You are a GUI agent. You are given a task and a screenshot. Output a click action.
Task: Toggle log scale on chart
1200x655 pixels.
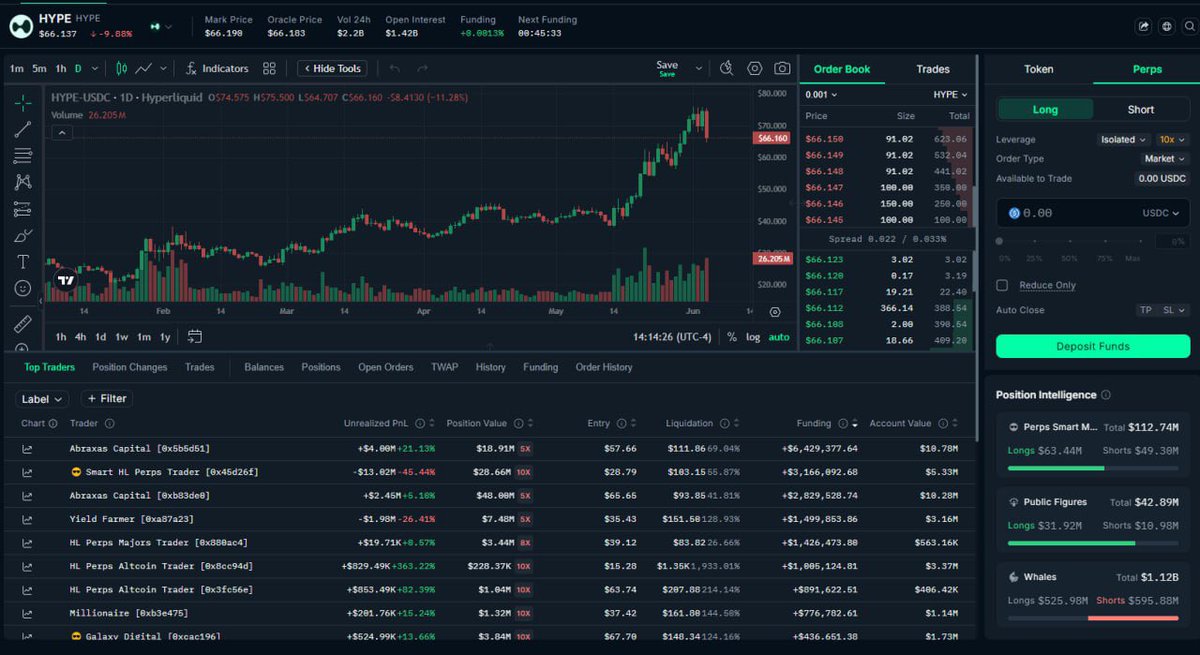753,337
